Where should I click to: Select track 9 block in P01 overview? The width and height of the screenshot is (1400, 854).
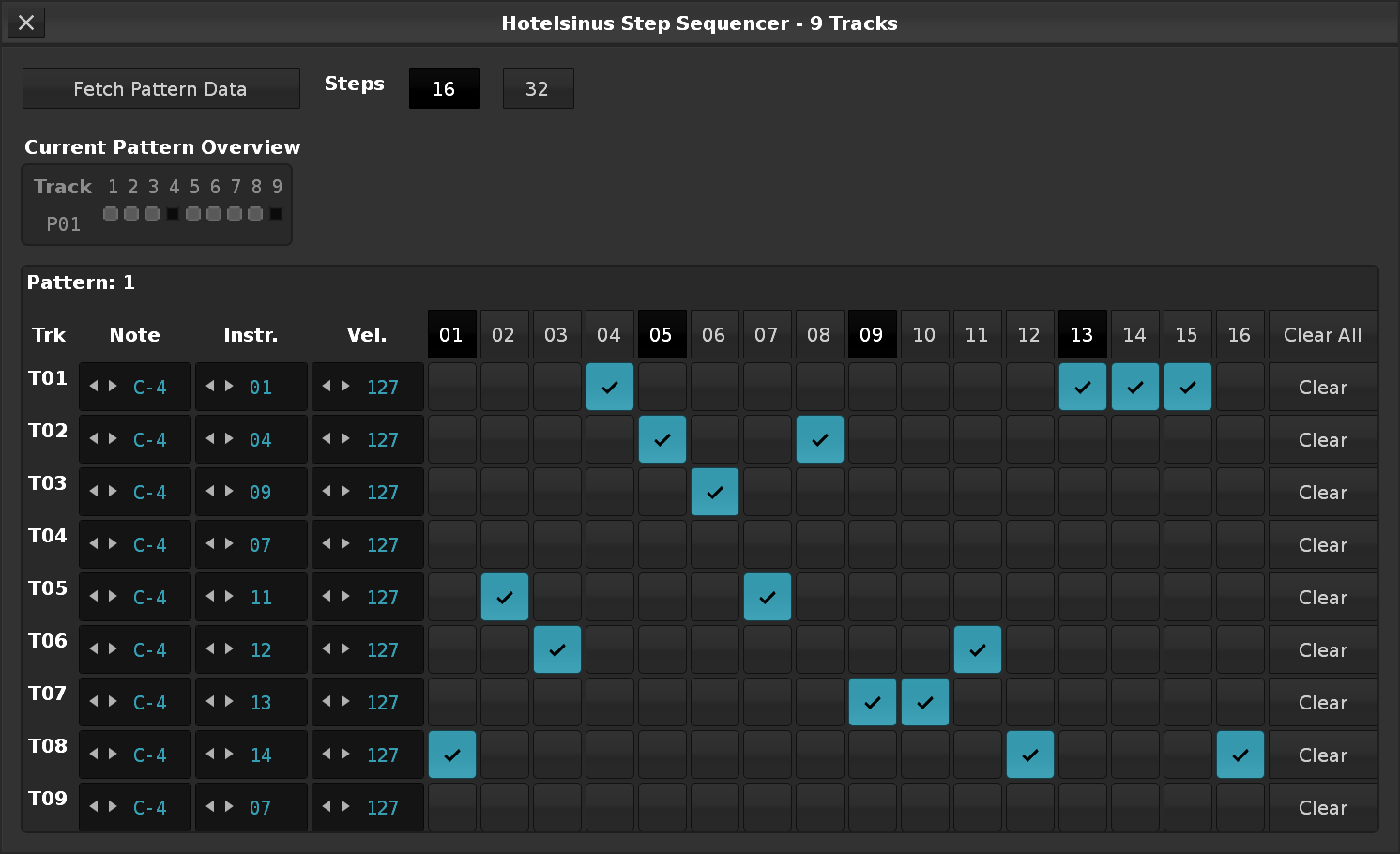(x=276, y=214)
